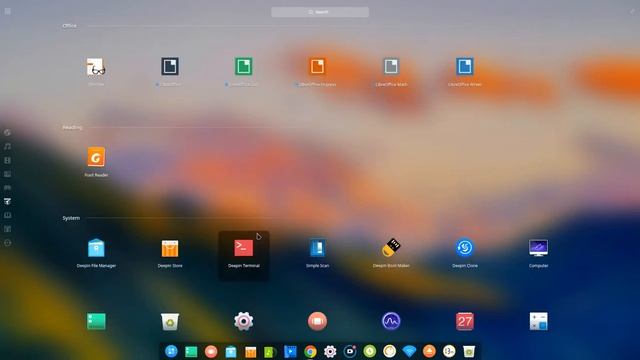This screenshot has width=640, height=360.
Task: Click the green multitasking view icon in dock
Action: tap(191, 351)
